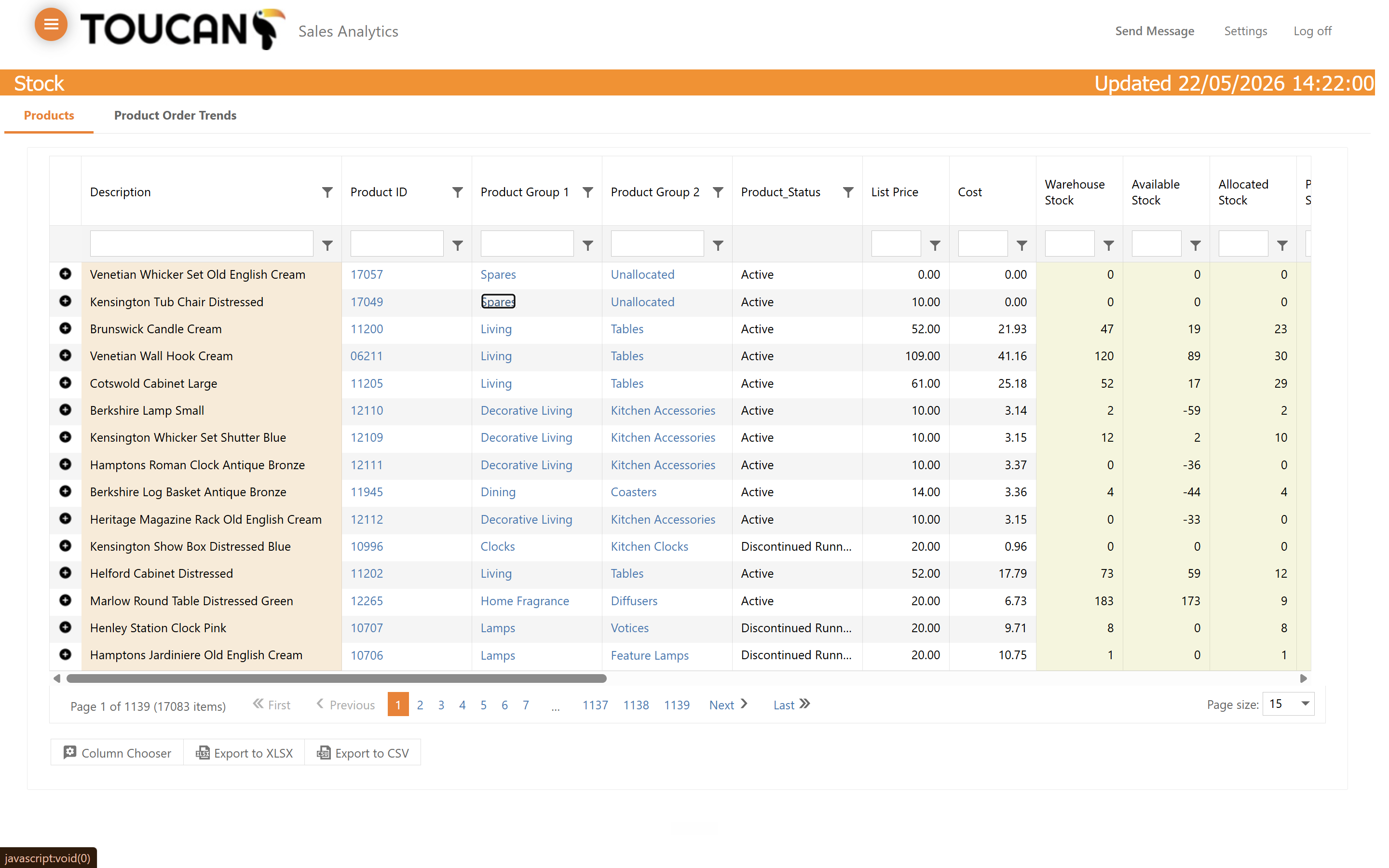
Task: Expand row Cotswold Cabinet Large
Action: 66,382
